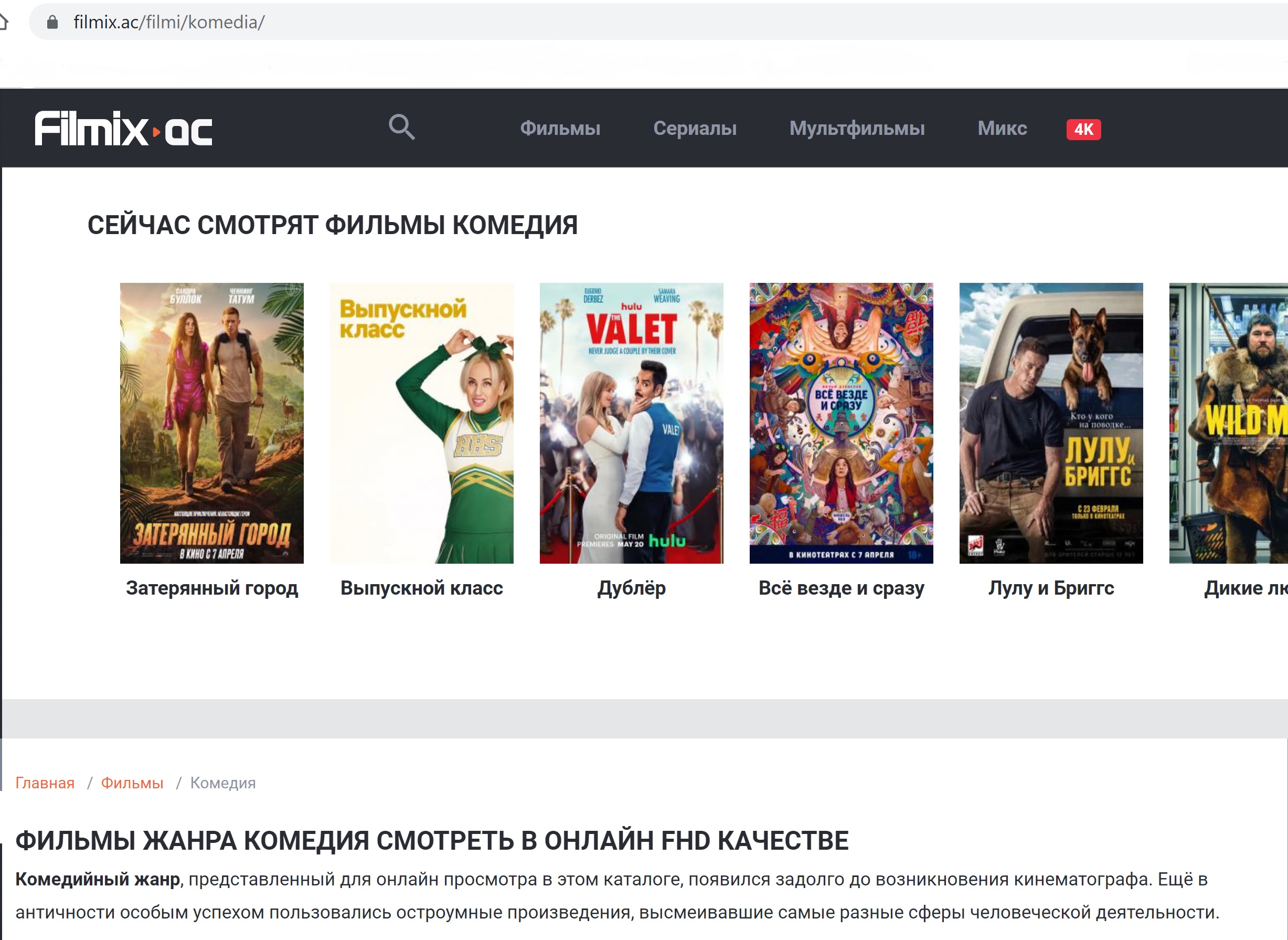This screenshot has width=1288, height=940.
Task: Click the Выпускной класс title link
Action: click(421, 588)
